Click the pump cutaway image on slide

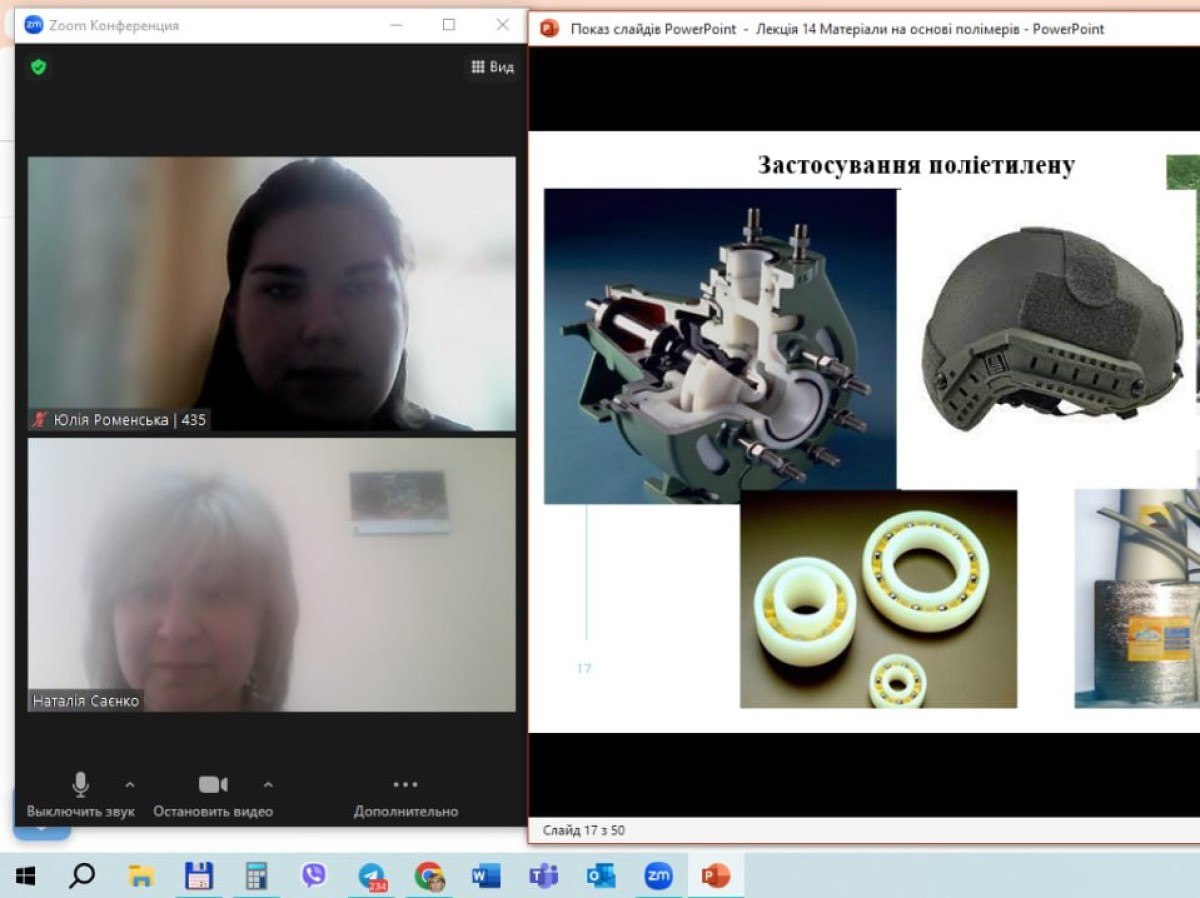pyautogui.click(x=719, y=345)
